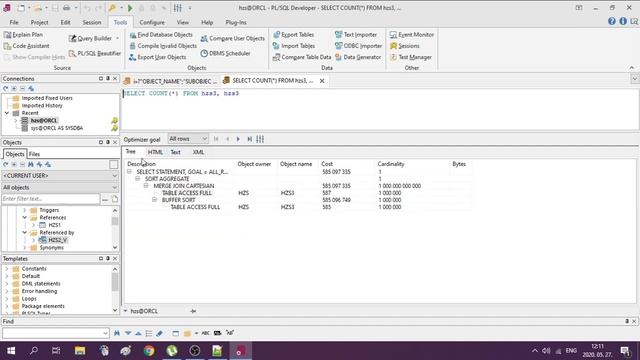The height and width of the screenshot is (360, 640).
Task: Collapse the MERGE JOIN CARTESIAN plan node
Action: (x=146, y=186)
